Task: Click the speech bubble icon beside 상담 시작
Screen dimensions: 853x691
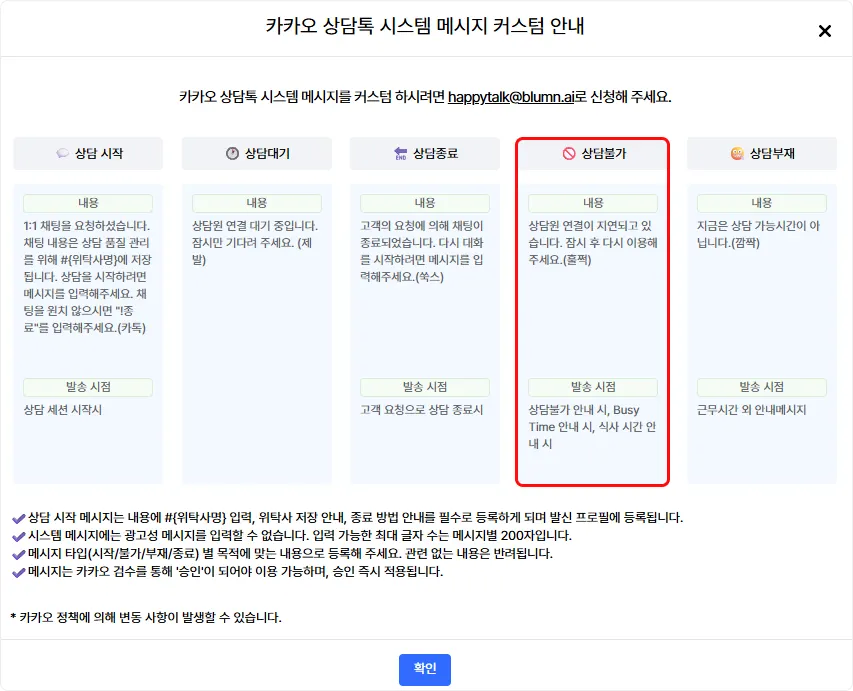Action: (63, 153)
